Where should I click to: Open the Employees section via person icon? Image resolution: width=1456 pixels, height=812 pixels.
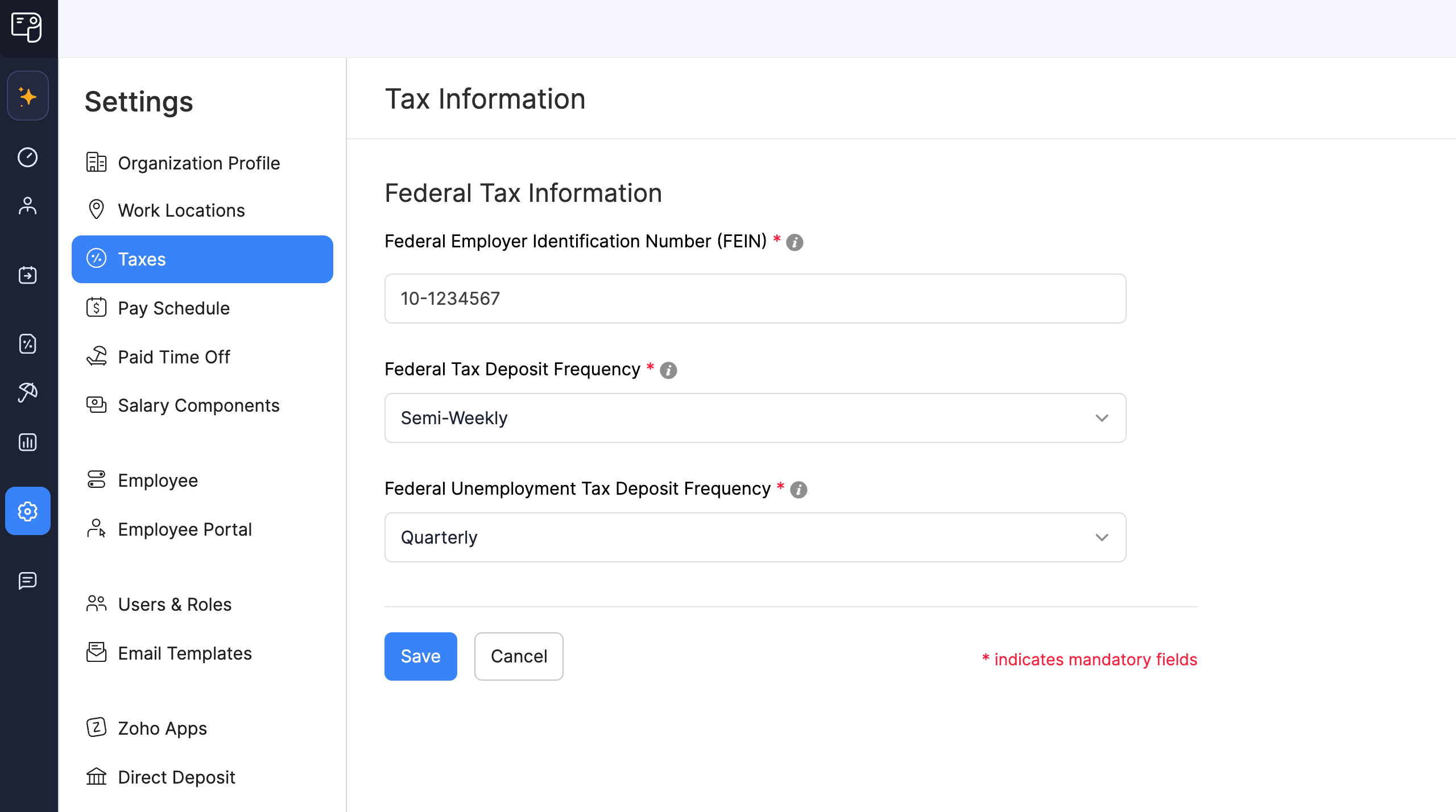(x=28, y=206)
